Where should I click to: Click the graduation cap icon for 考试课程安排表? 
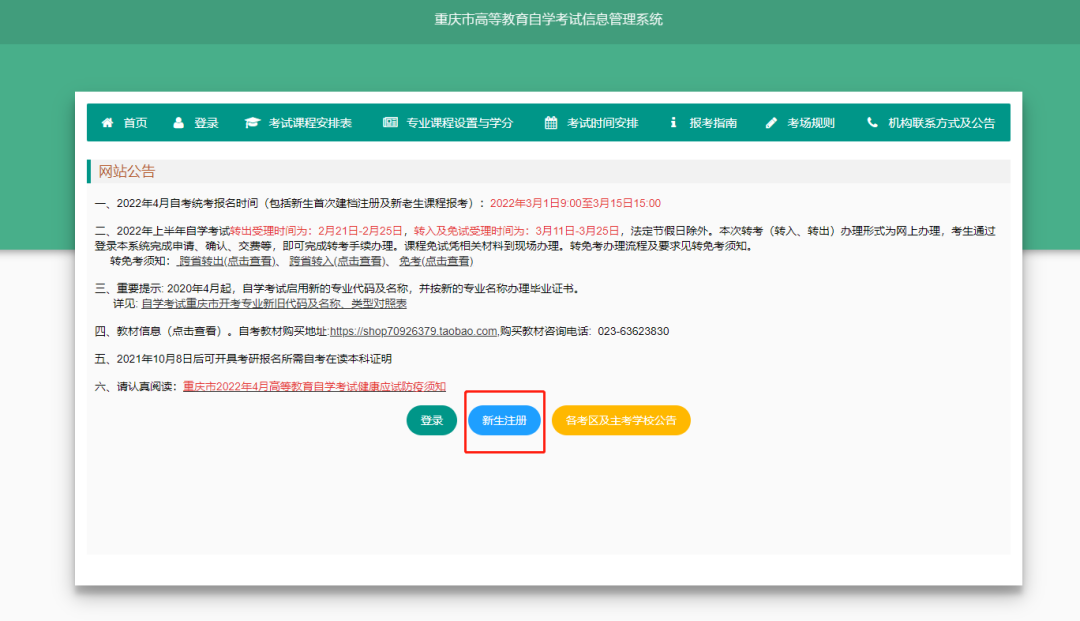253,122
